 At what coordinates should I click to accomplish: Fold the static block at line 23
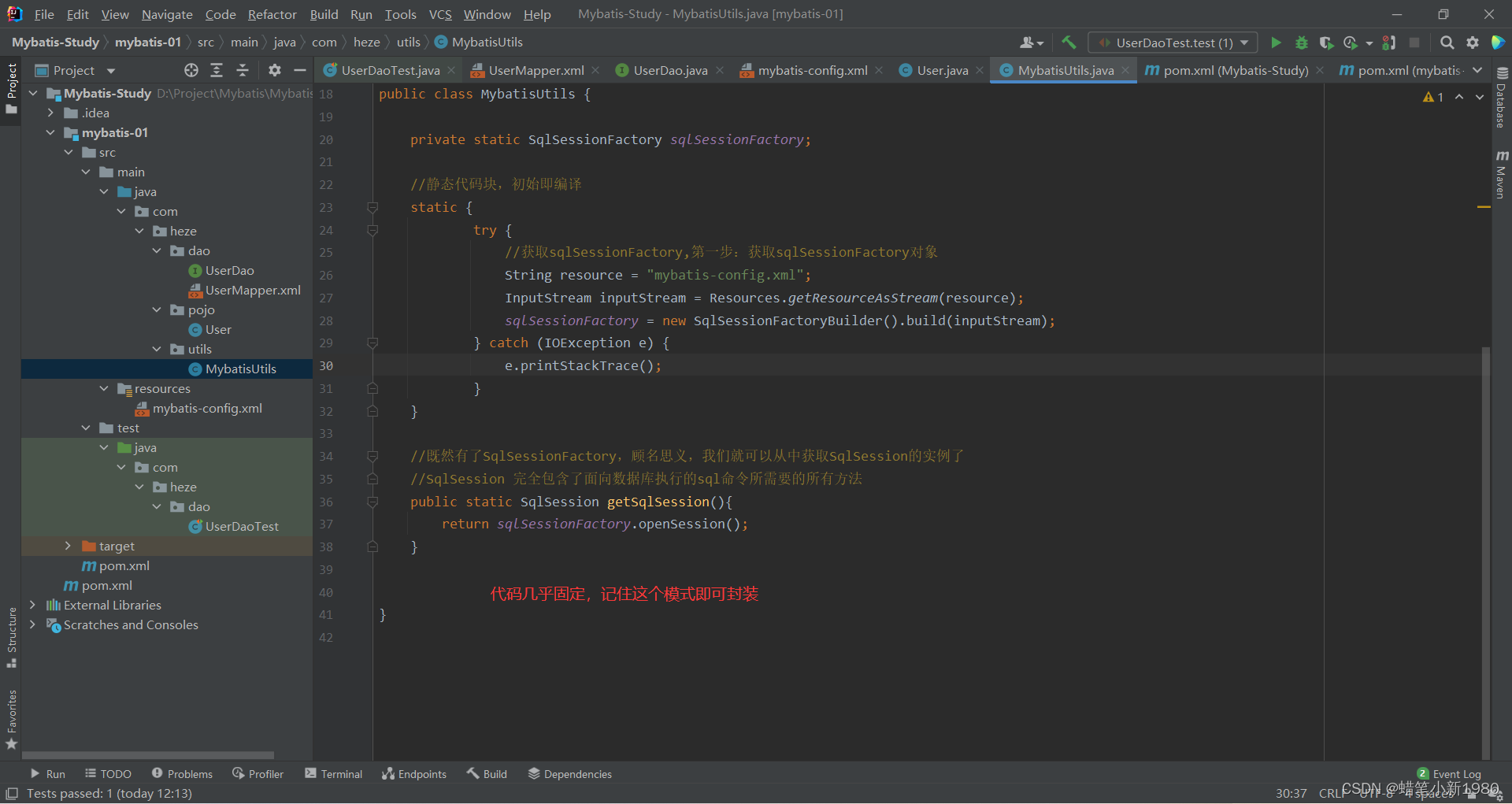pos(372,208)
